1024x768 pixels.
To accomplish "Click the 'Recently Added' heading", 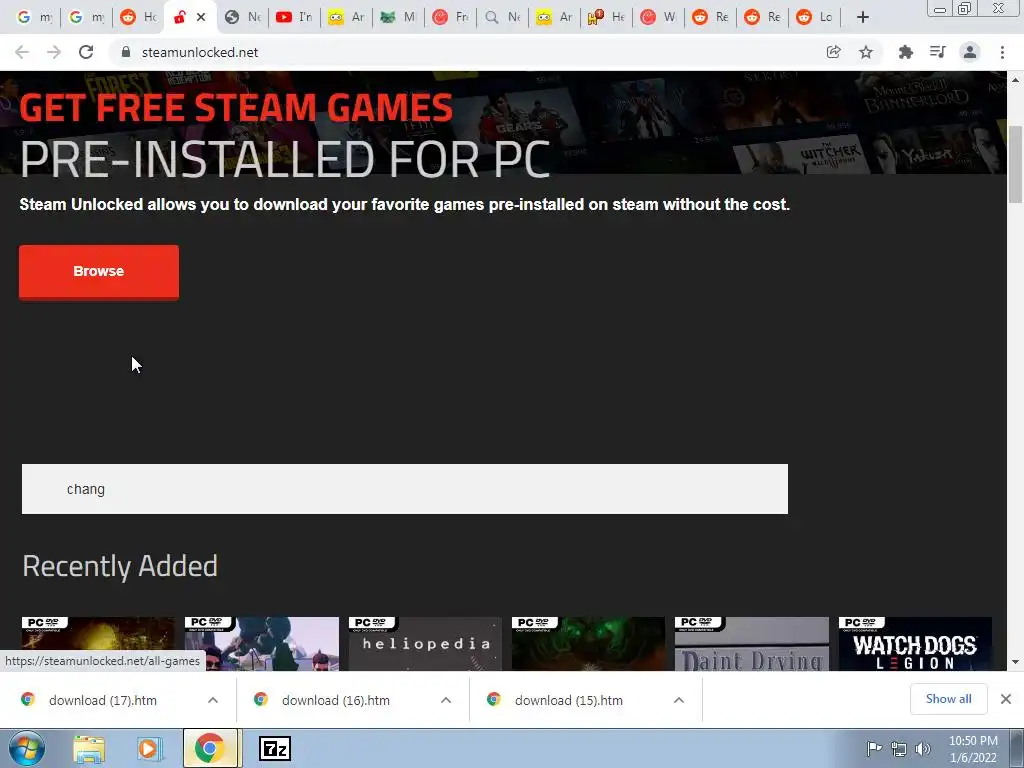I will (x=120, y=566).
